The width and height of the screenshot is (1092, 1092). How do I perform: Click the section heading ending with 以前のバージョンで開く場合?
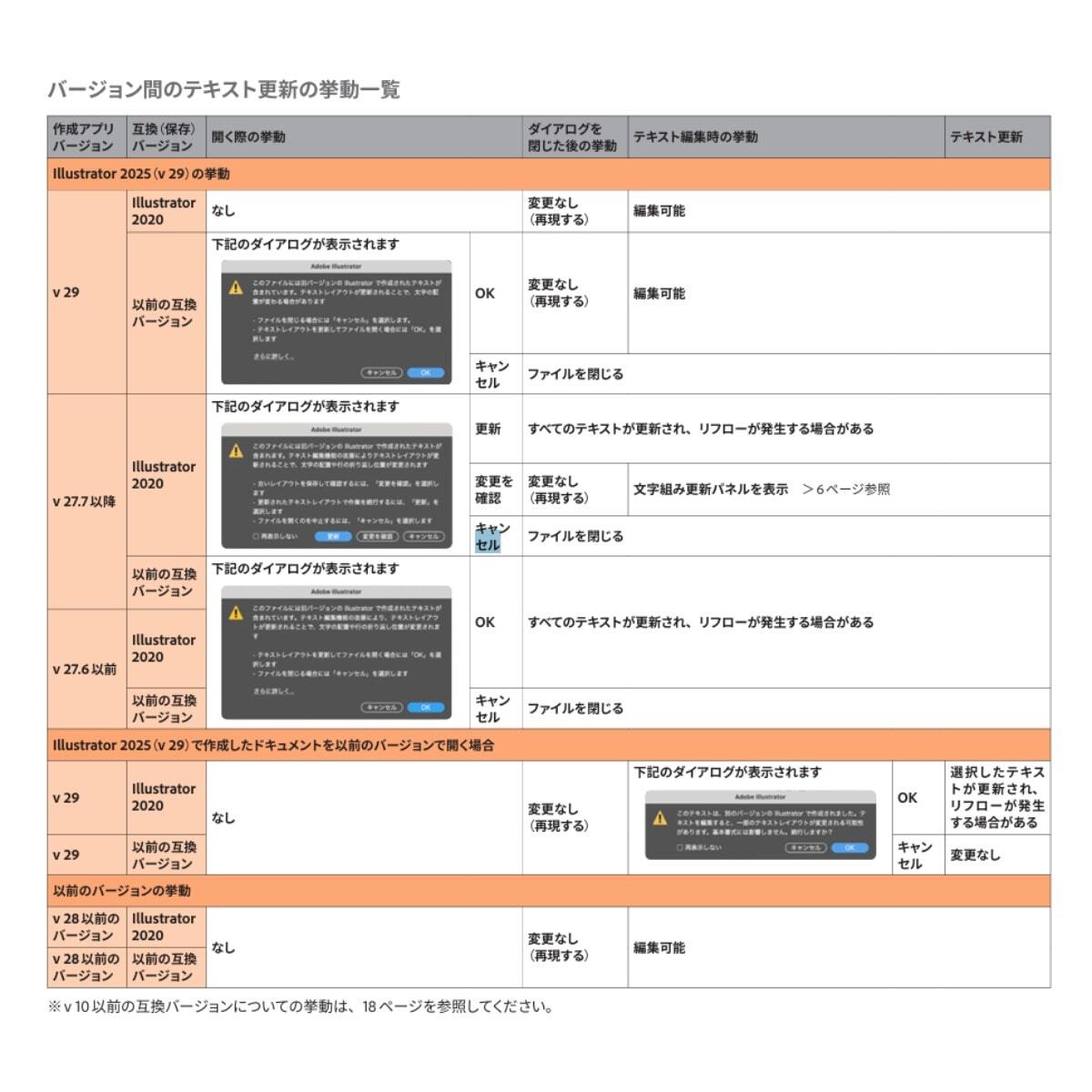(x=273, y=745)
